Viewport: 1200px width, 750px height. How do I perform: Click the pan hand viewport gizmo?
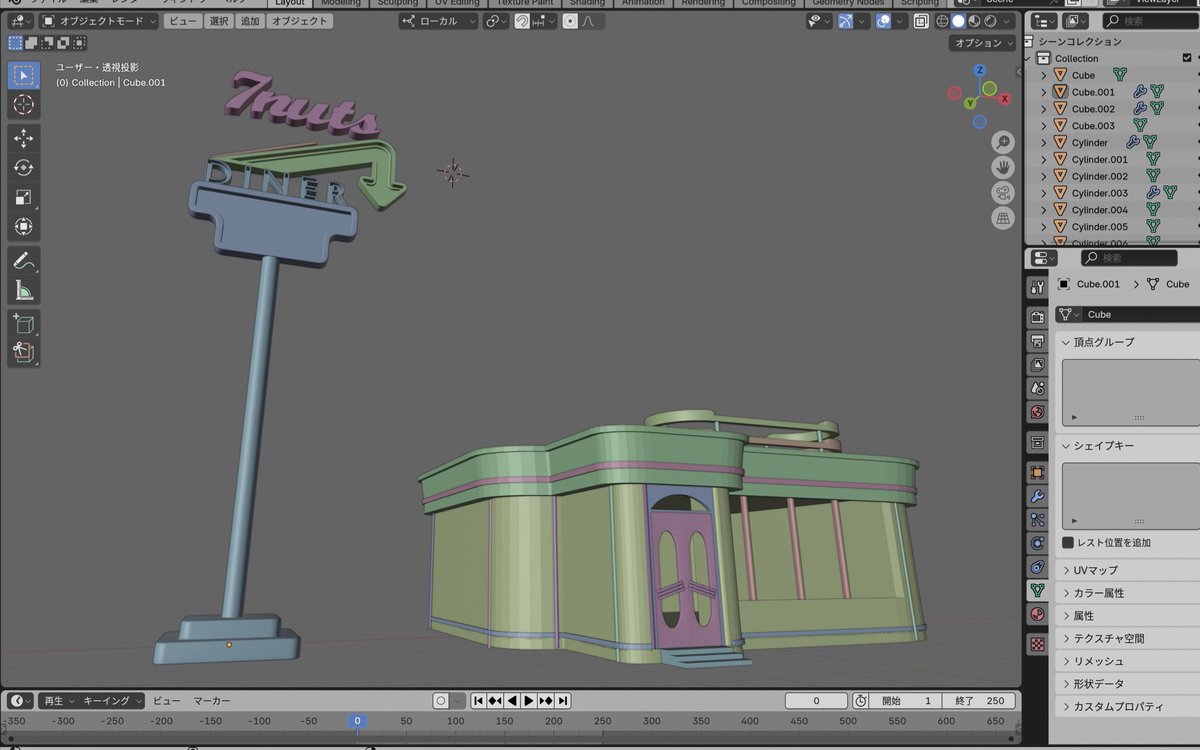click(x=1002, y=168)
